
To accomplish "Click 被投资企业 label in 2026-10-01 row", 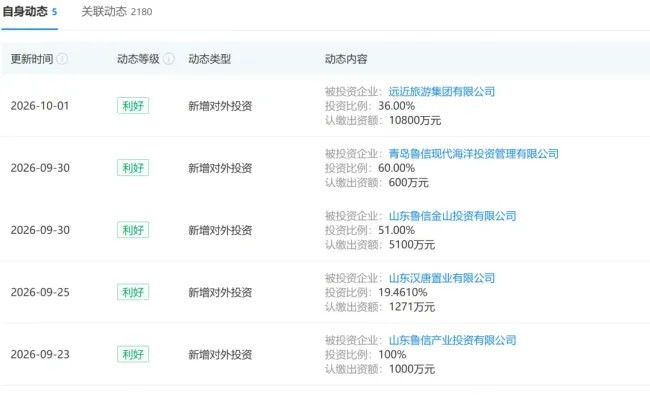I will (353, 91).
